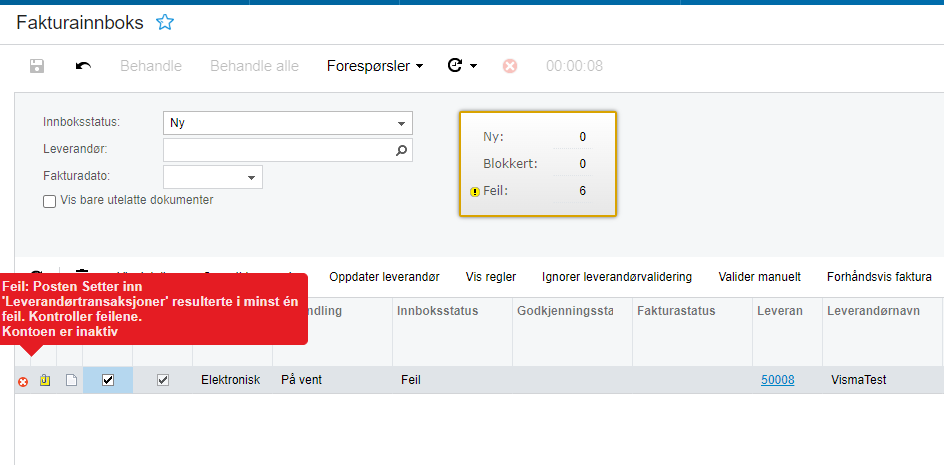Click the 'VismaTest' supplier name cell
The image size is (944, 465).
tap(882, 380)
